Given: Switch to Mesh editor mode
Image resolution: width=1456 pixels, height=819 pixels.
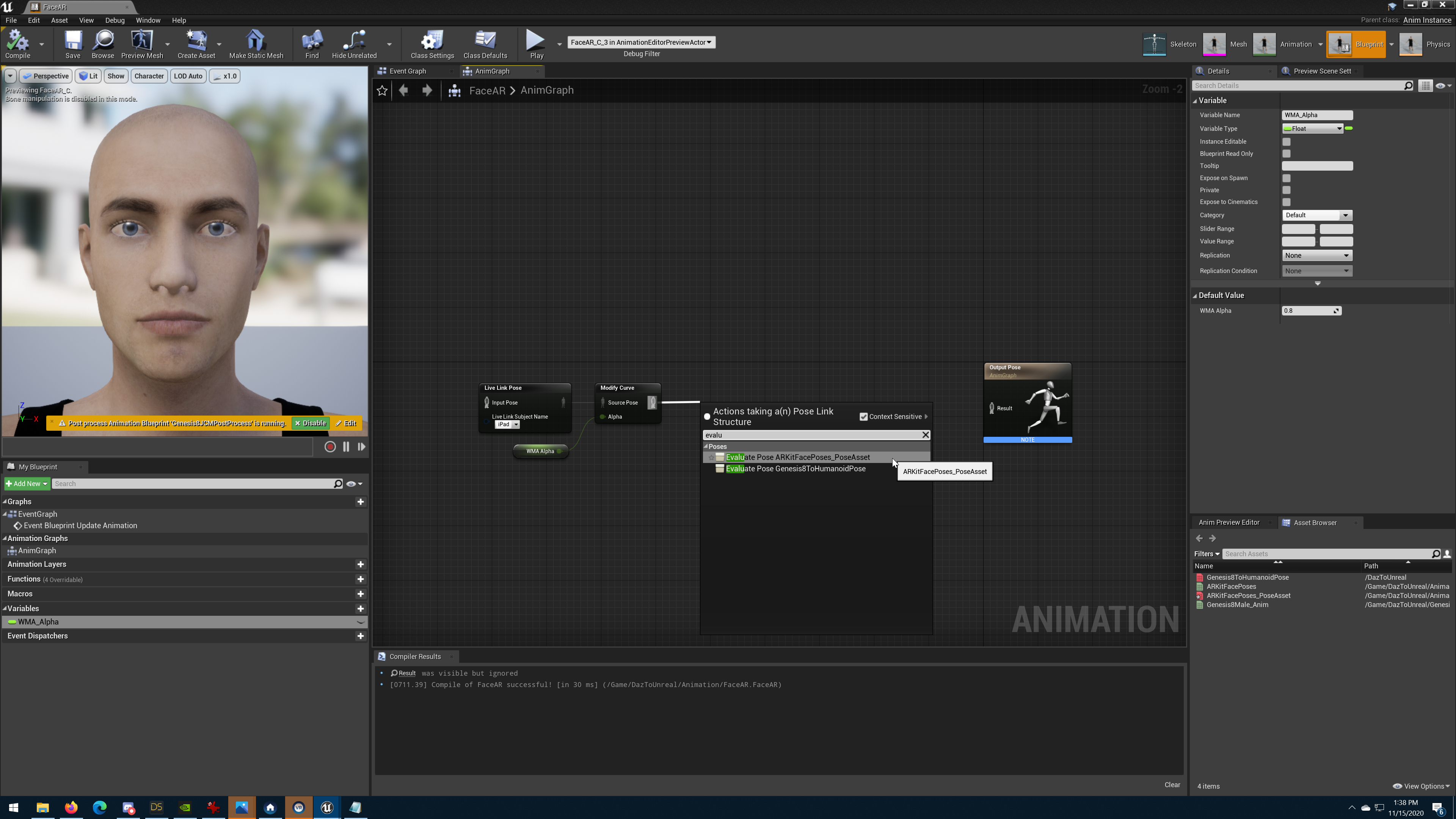Looking at the screenshot, I should [1225, 44].
